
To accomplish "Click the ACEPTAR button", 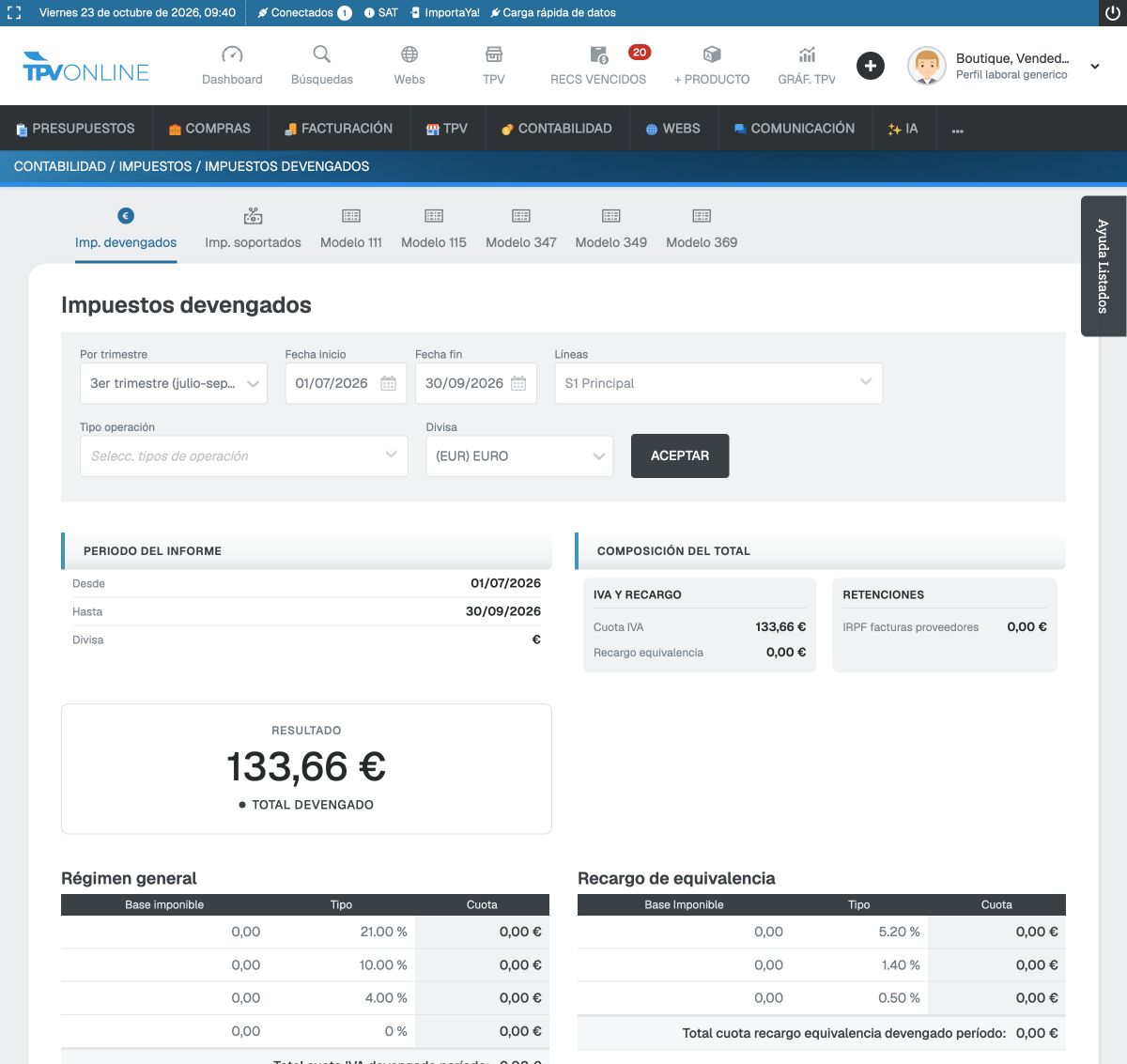I will tap(680, 455).
